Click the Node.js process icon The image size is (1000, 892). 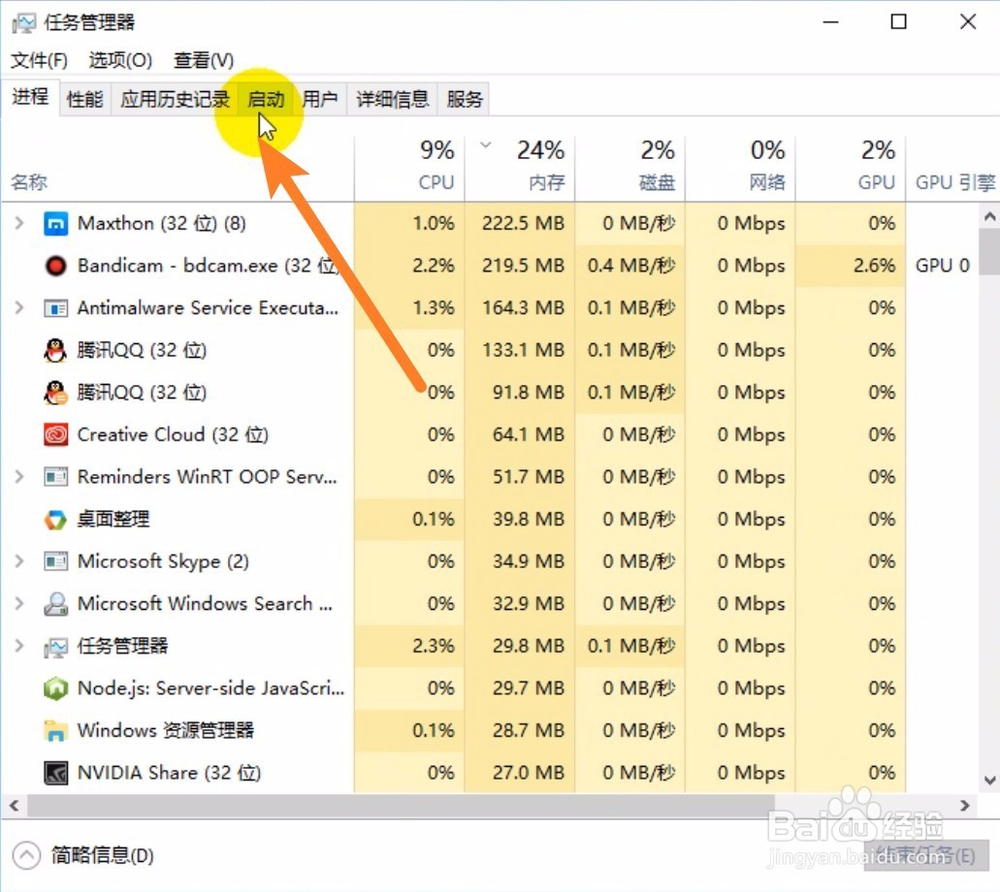[55, 689]
